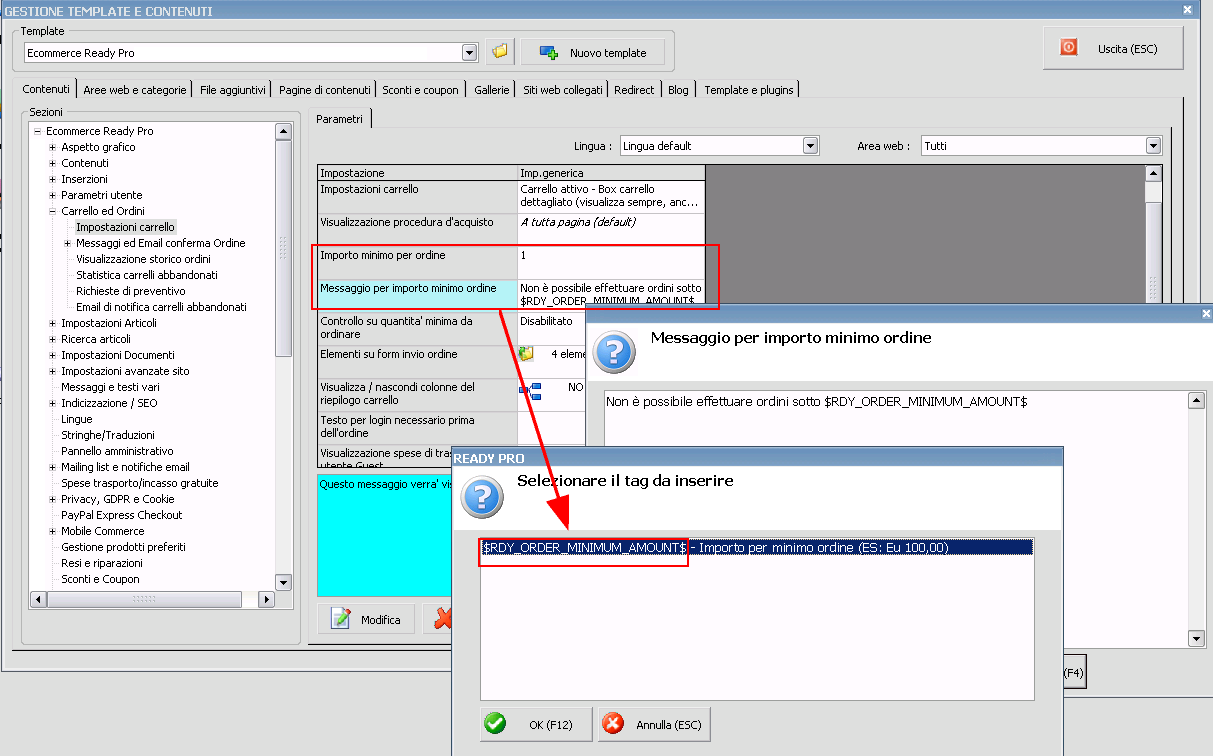
Task: Select Visualizzazione storico ordini tree item
Action: click(x=143, y=259)
